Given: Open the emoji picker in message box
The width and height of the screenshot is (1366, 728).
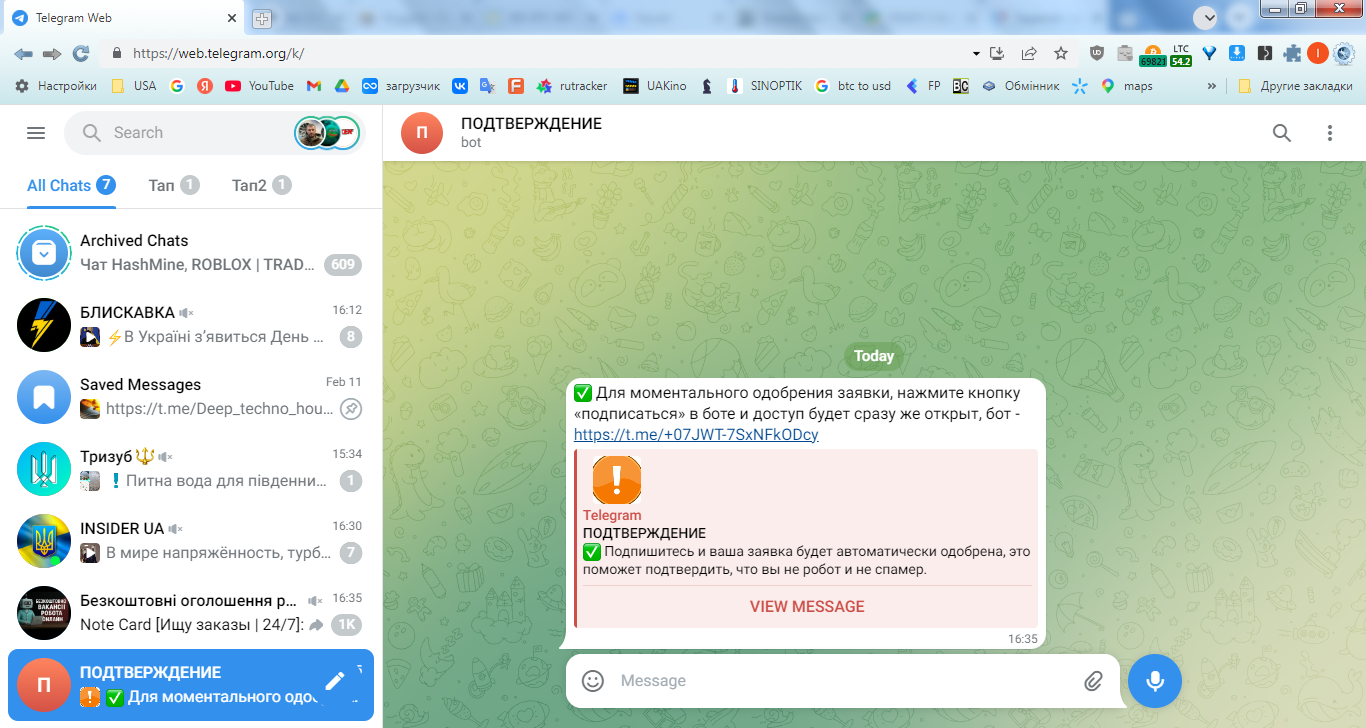Looking at the screenshot, I should pos(593,681).
